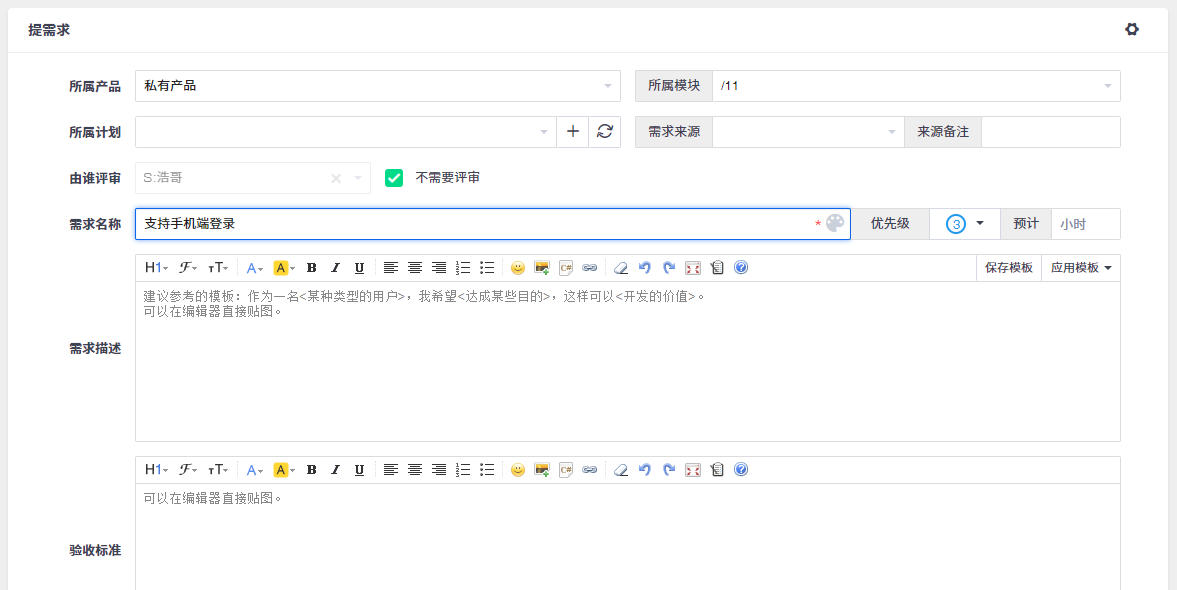Click the 预计 hours input field
The height and width of the screenshot is (590, 1177).
1085,224
